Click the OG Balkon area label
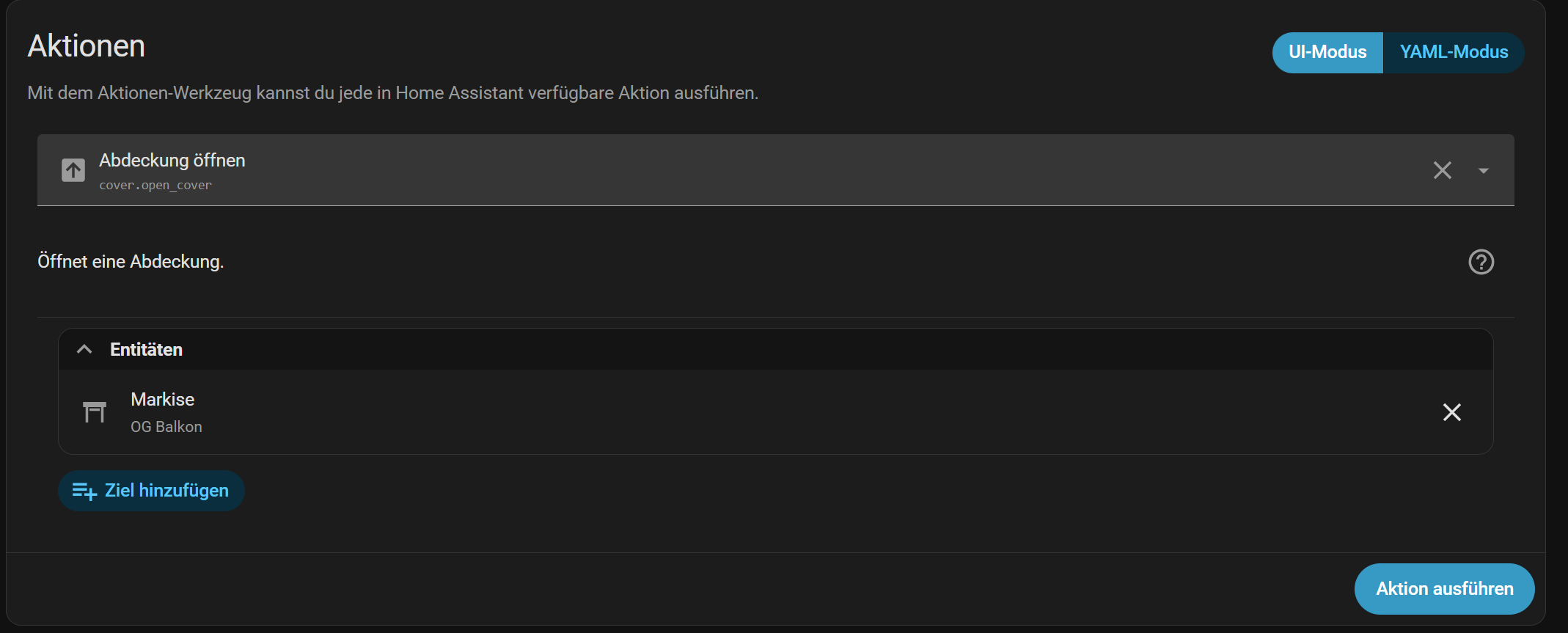Screen dimensions: 1568x633 (166, 427)
